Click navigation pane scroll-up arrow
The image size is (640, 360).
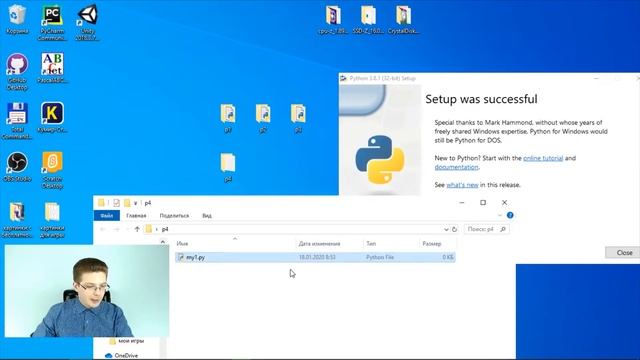(x=163, y=242)
